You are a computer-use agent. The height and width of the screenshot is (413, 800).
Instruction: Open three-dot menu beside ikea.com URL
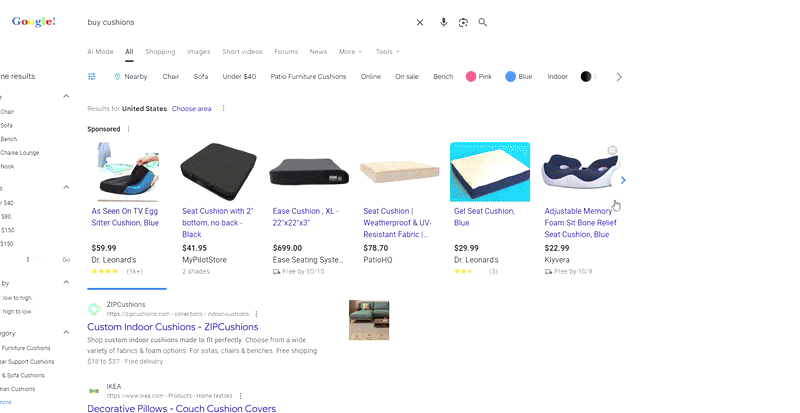(x=240, y=396)
